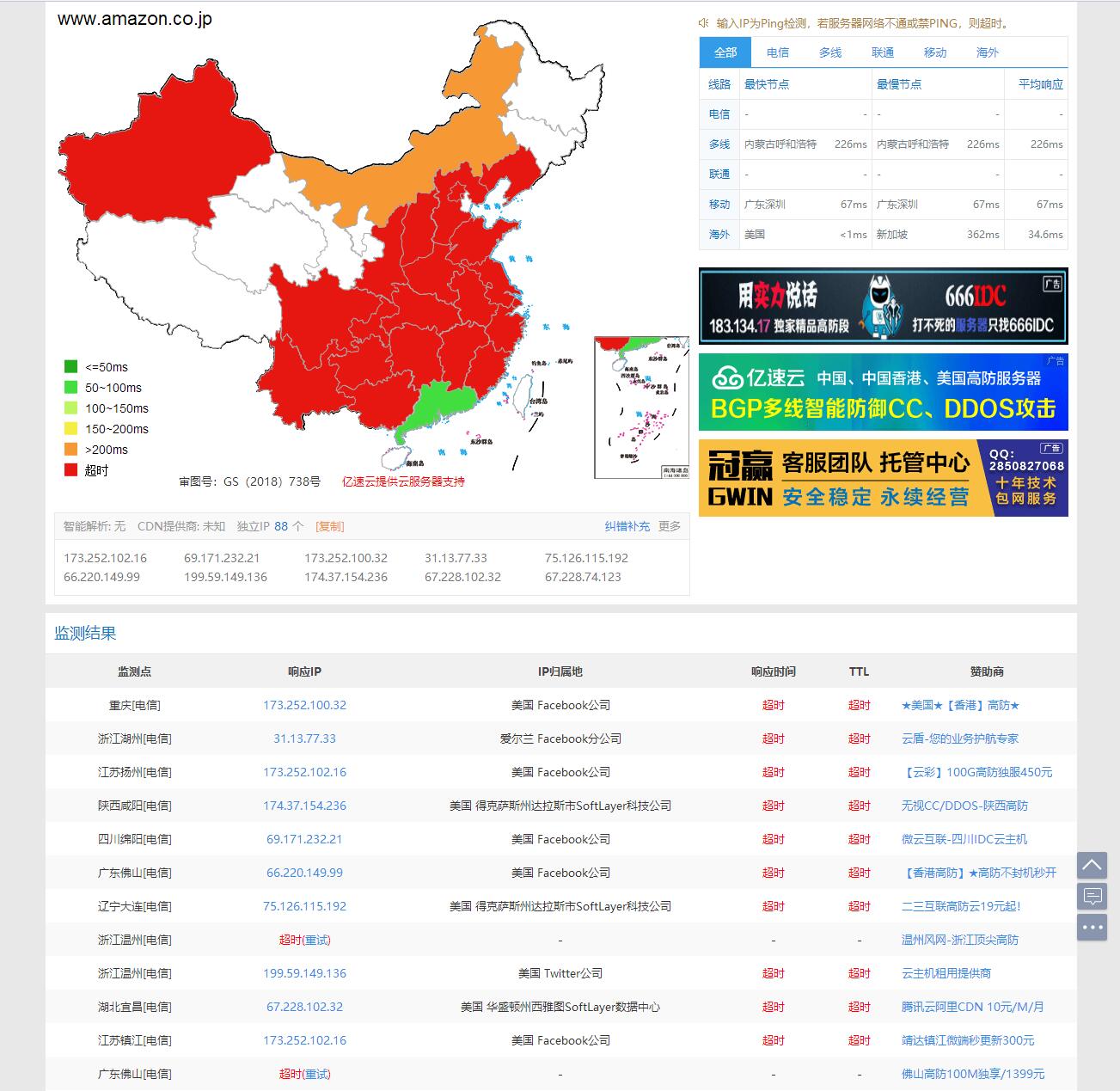Image resolution: width=1120 pixels, height=1091 pixels.
Task: Open 174.37.154.236 in monitoring results table
Action: (x=304, y=806)
